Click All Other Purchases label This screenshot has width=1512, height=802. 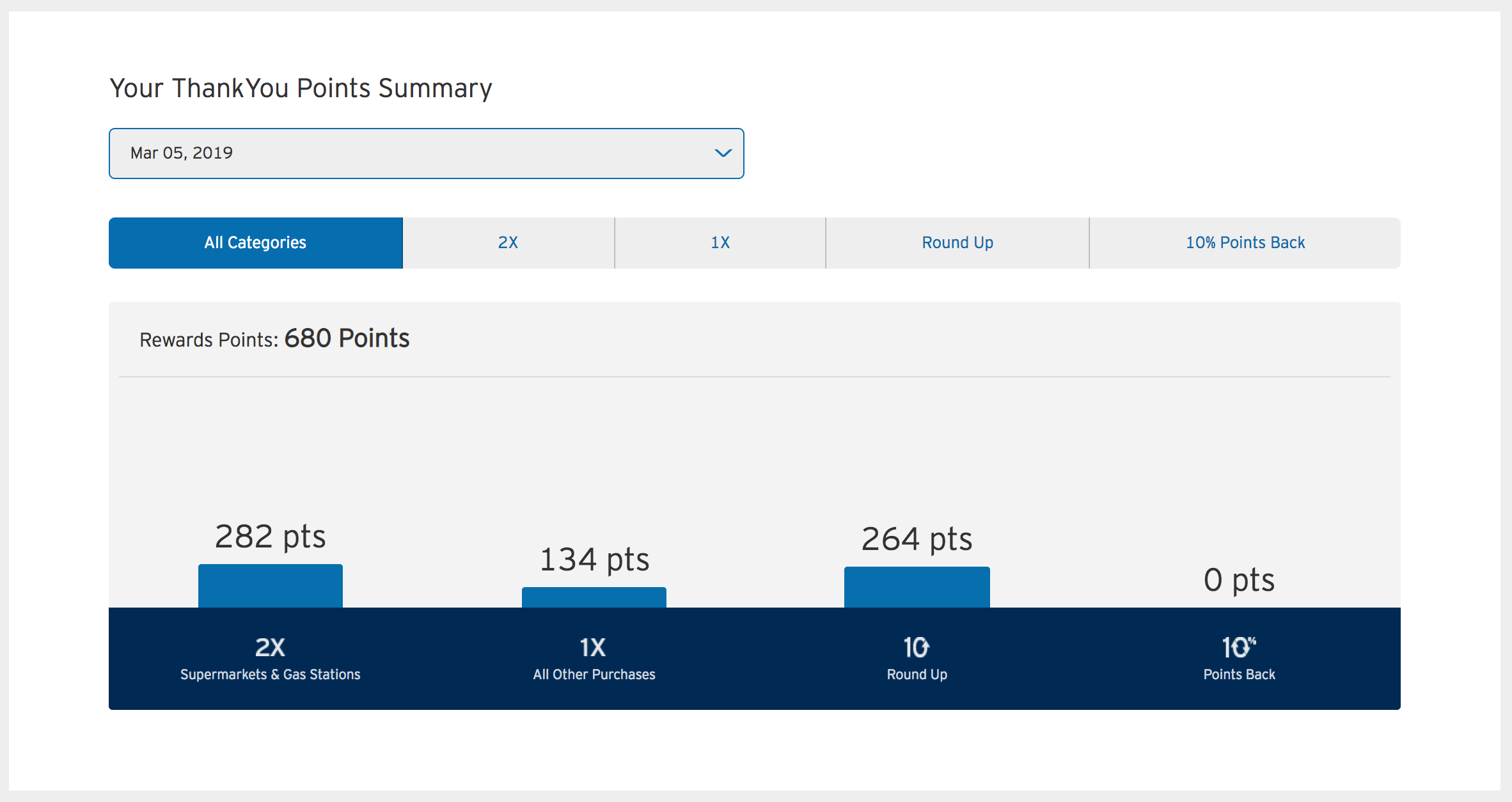click(594, 675)
